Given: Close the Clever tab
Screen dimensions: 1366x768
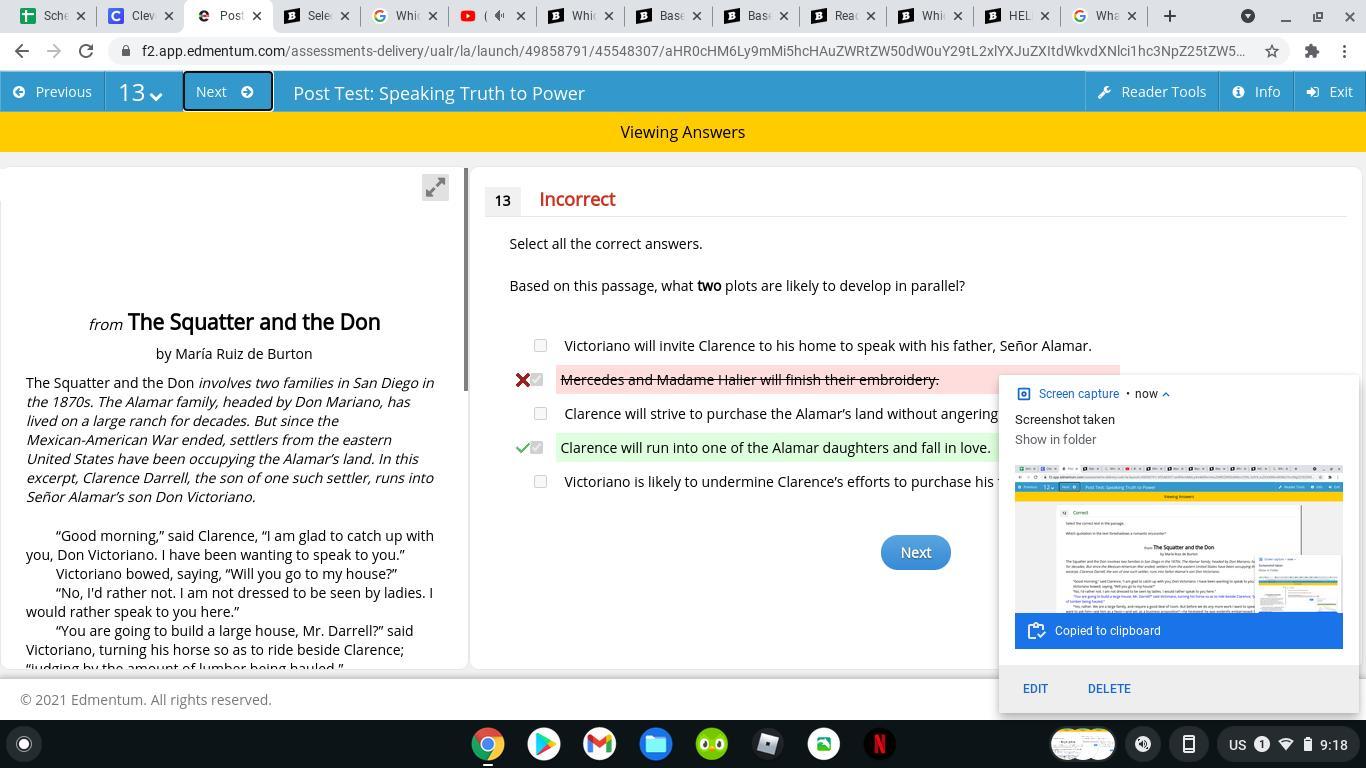Looking at the screenshot, I should (169, 16).
